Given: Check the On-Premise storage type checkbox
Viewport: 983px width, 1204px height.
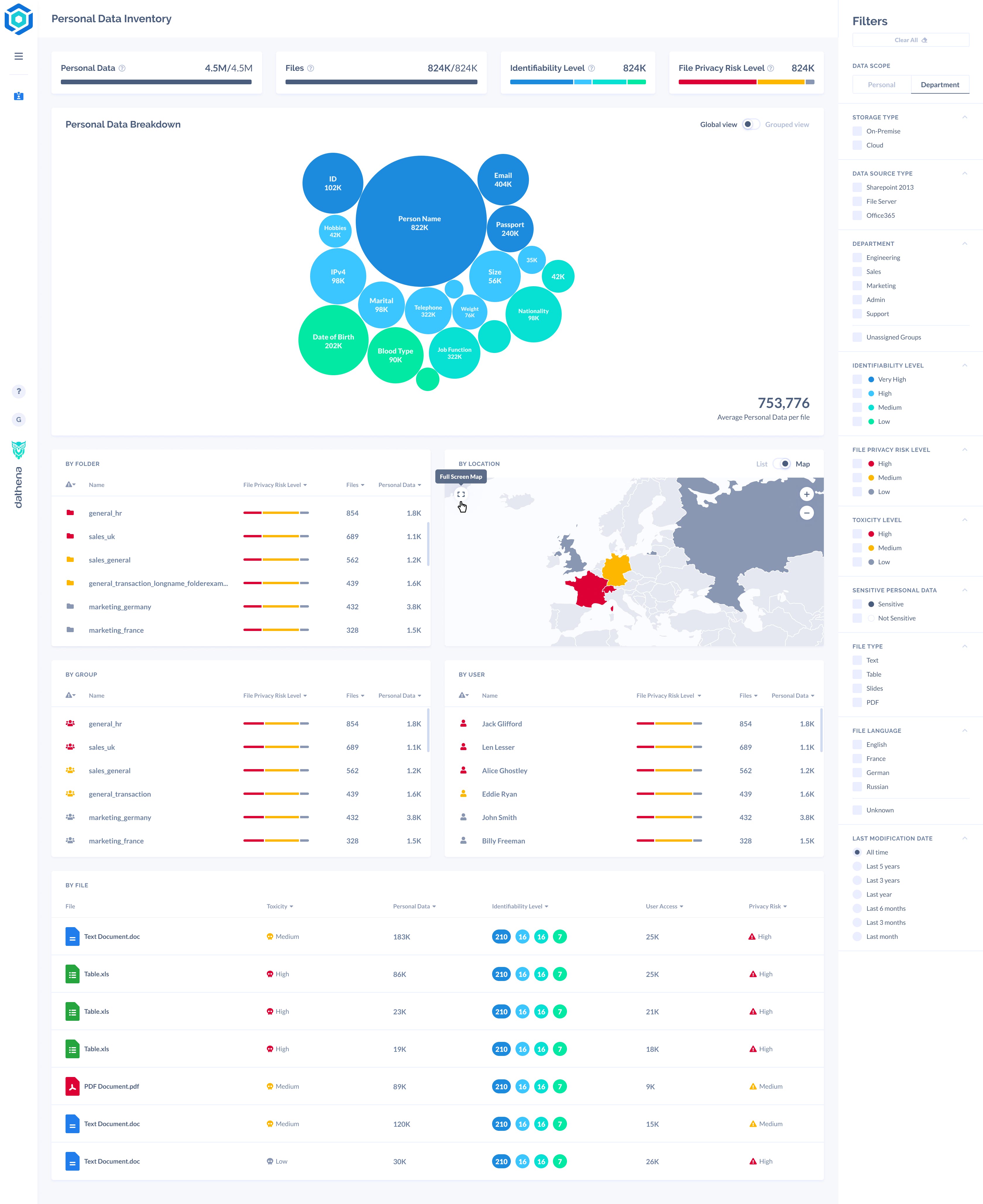Looking at the screenshot, I should coord(857,131).
